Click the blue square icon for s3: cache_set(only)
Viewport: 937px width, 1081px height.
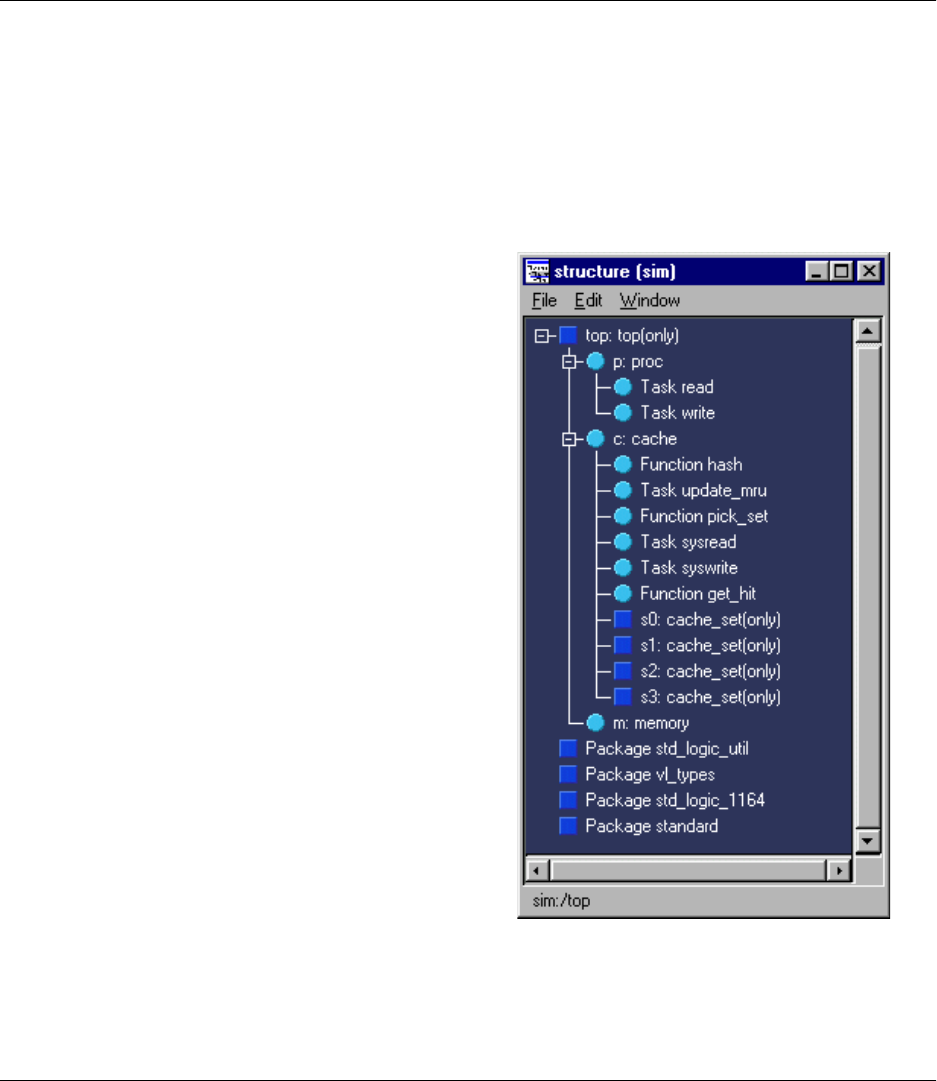coord(623,697)
